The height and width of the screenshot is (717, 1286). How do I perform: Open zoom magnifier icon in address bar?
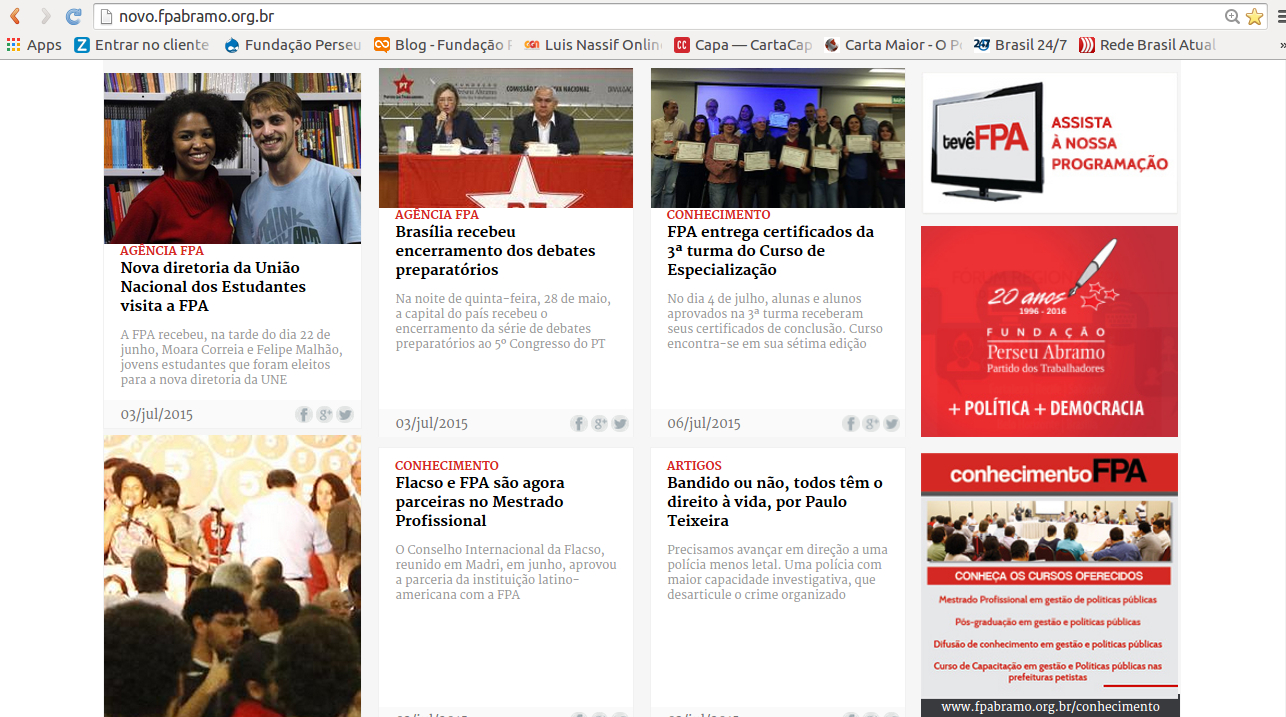click(x=1233, y=16)
